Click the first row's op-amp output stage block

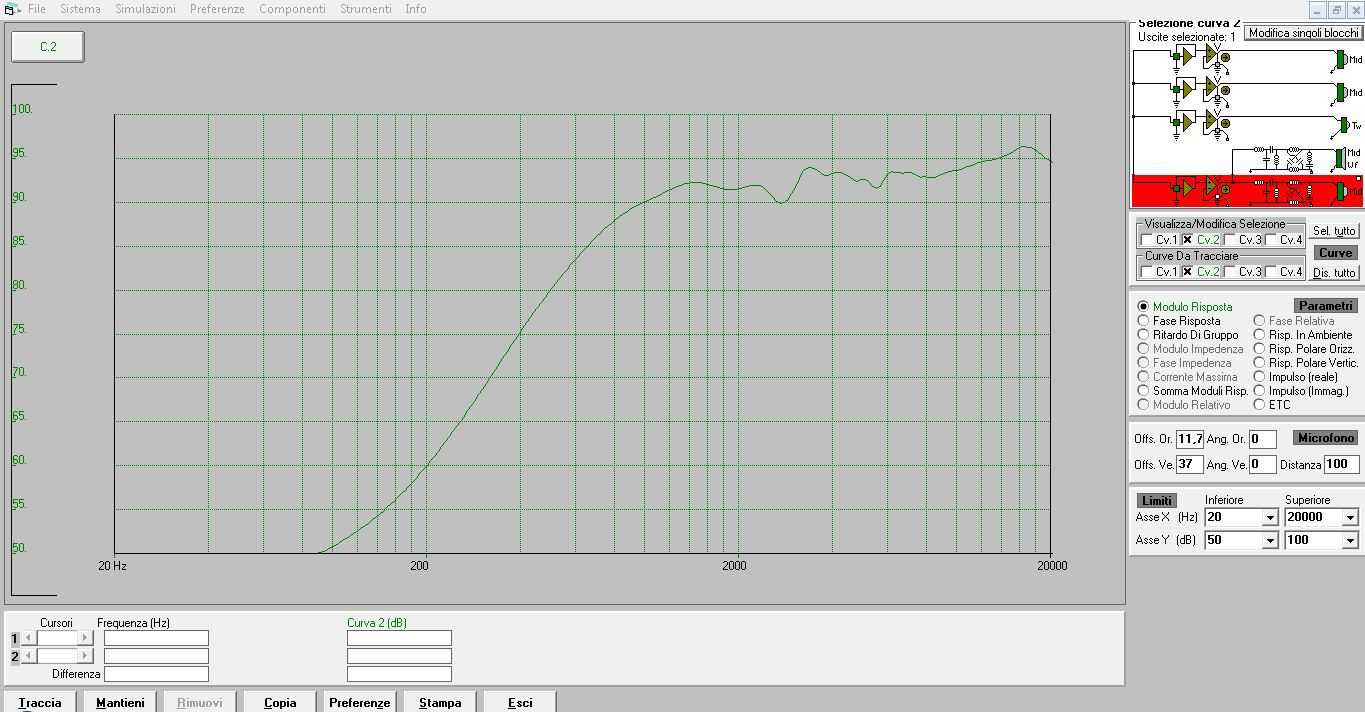pyautogui.click(x=1216, y=58)
